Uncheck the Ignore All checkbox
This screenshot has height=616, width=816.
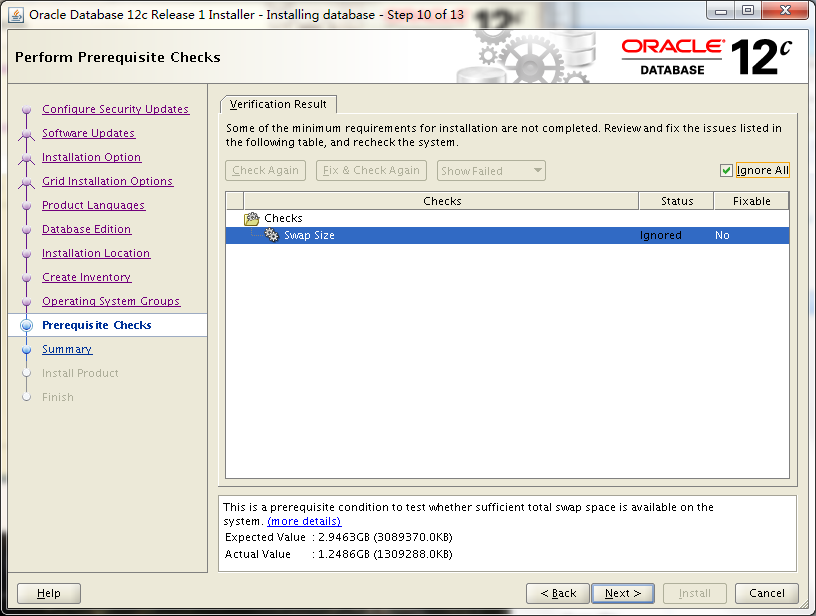725,170
